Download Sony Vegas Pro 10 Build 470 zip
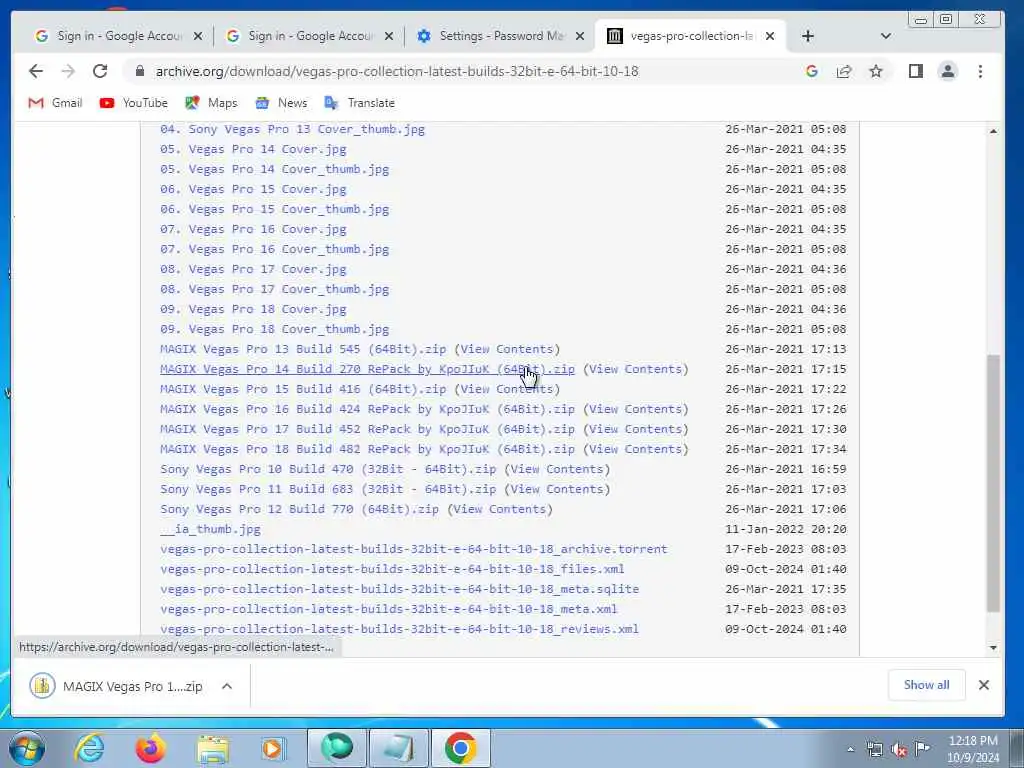 (328, 469)
